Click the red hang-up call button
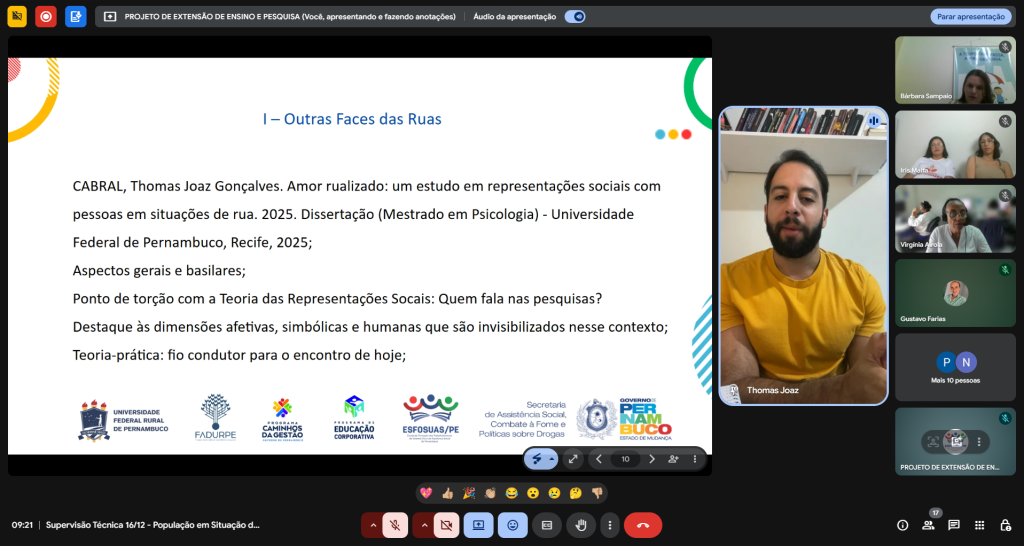The width and height of the screenshot is (1024, 546). (x=642, y=525)
